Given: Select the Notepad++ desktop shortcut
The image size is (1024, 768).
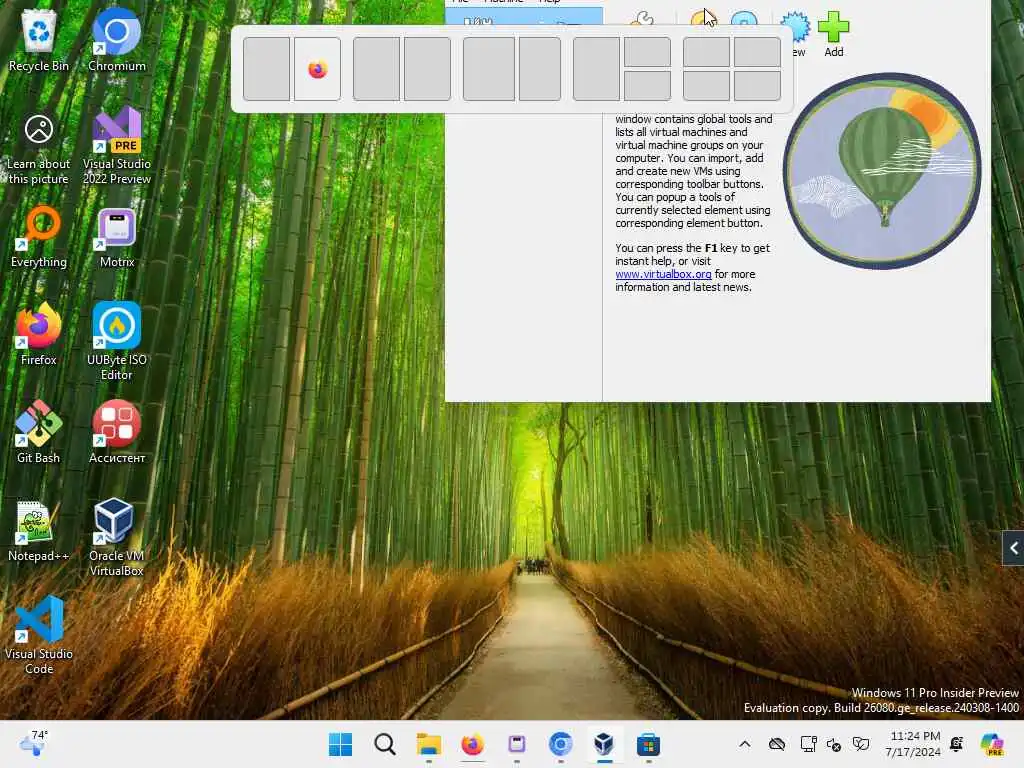Looking at the screenshot, I should (x=39, y=531).
